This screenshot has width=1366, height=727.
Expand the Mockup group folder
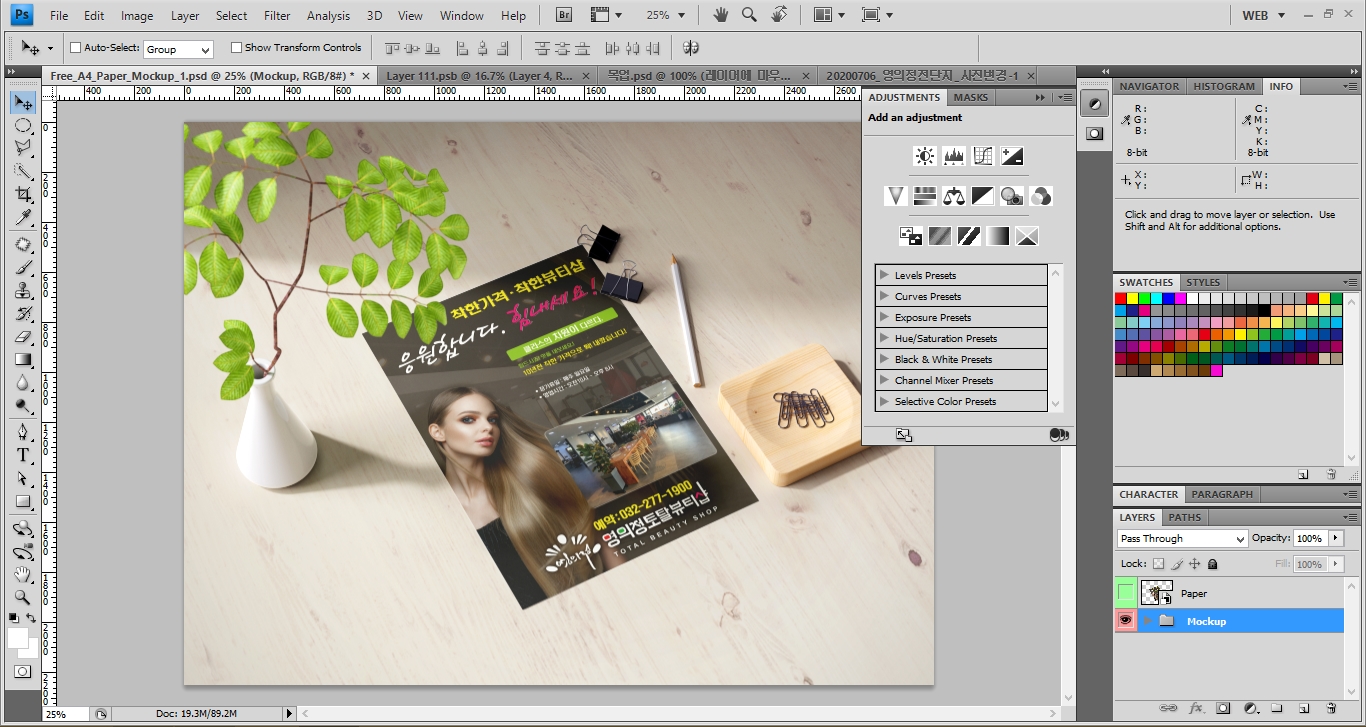coord(1147,621)
